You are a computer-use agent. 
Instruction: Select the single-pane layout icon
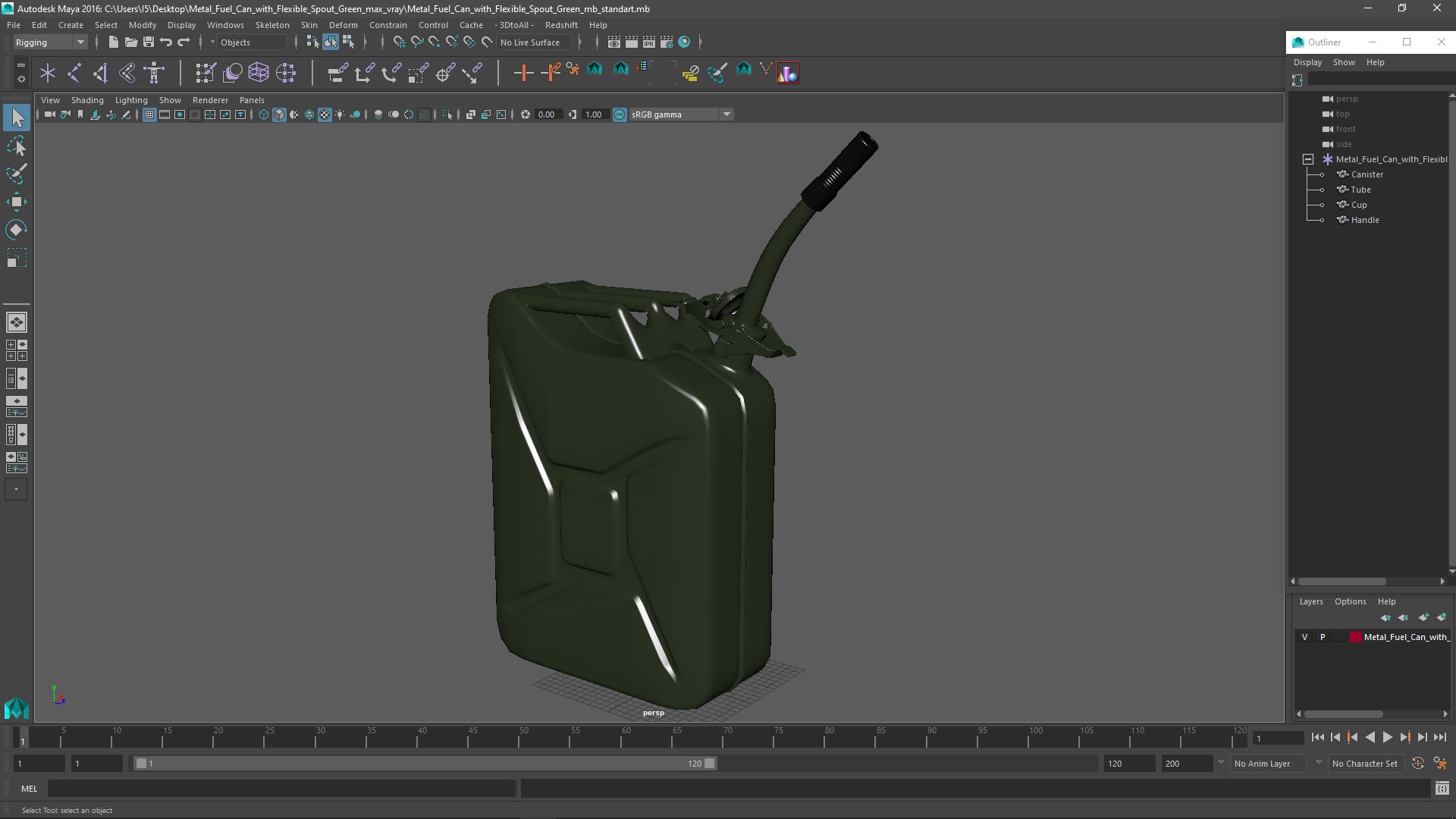click(17, 322)
